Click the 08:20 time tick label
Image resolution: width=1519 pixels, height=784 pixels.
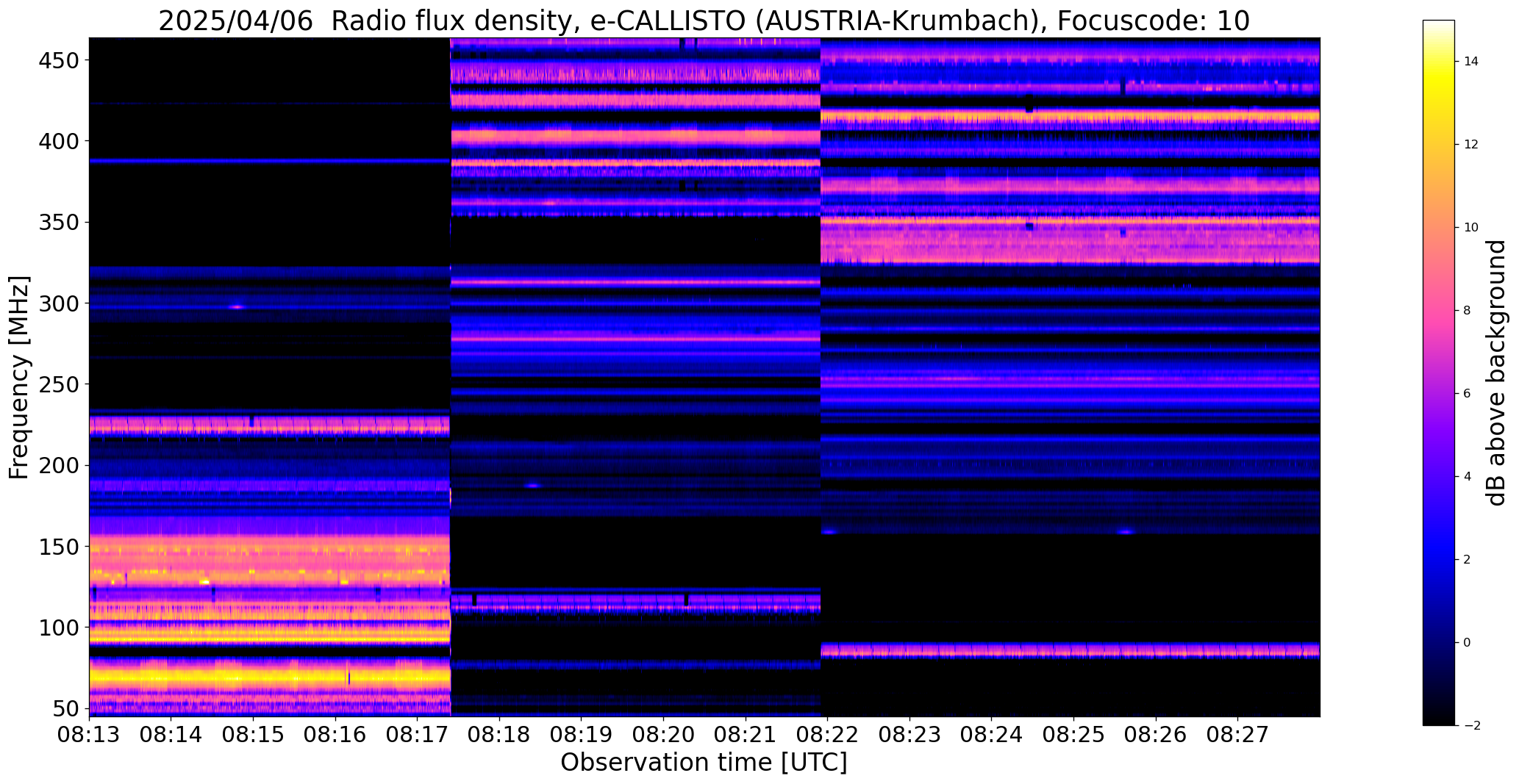(663, 735)
